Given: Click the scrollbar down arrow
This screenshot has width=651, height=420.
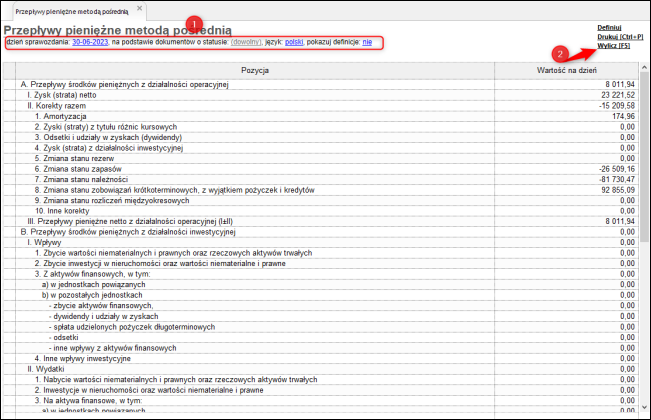Looking at the screenshot, I should click(x=644, y=407).
